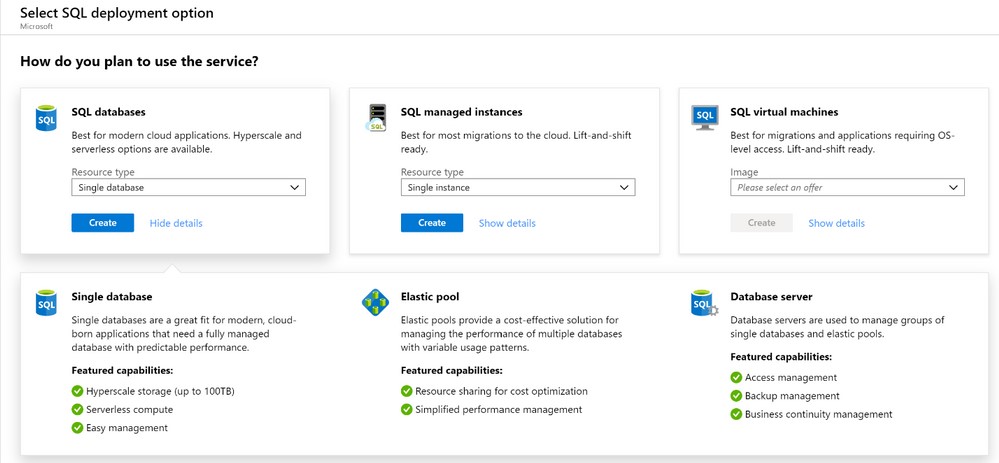Click the 'Elastic pool' details heading
Screen dimensions: 999x463
tap(430, 297)
